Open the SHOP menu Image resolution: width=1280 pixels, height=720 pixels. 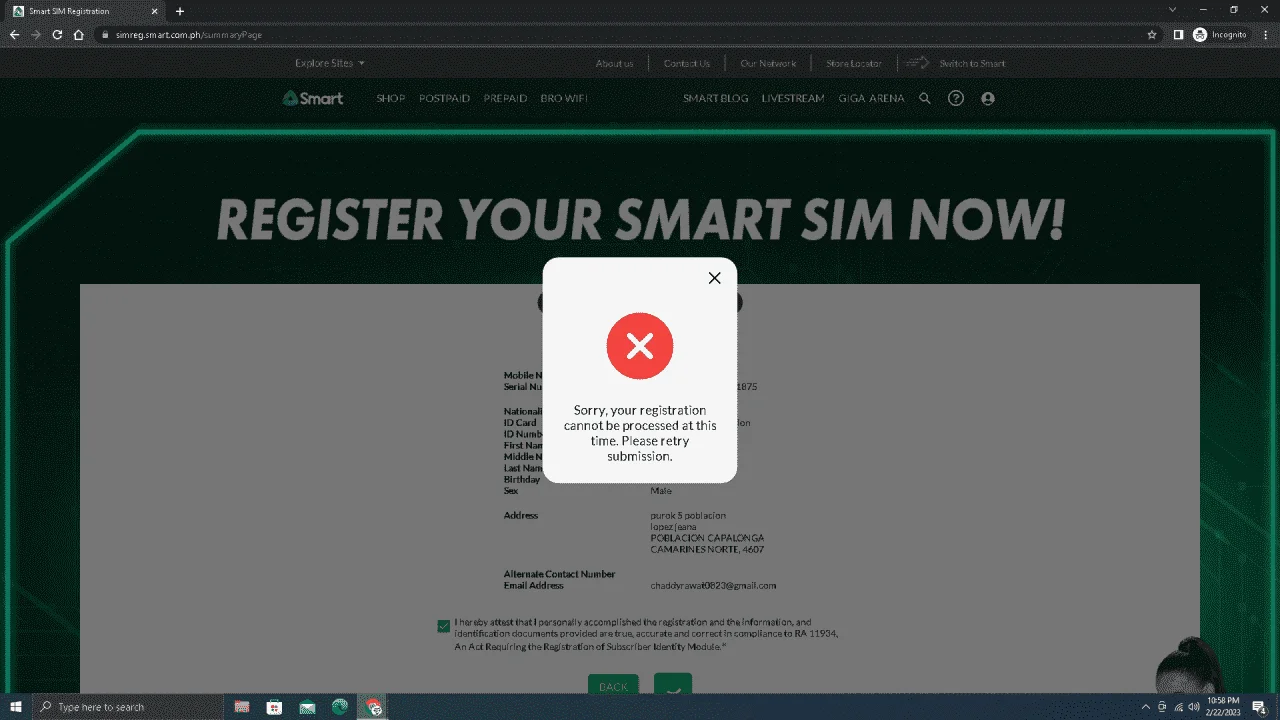391,98
